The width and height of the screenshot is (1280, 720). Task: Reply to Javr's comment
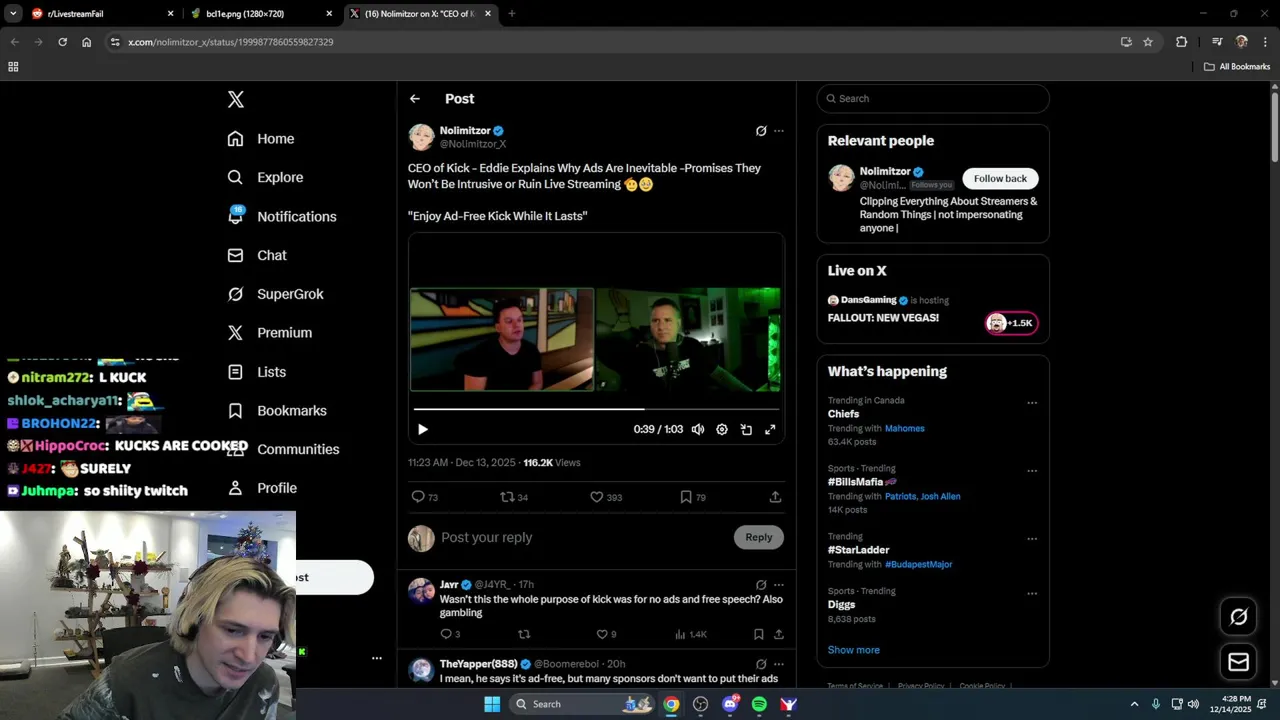click(x=450, y=634)
